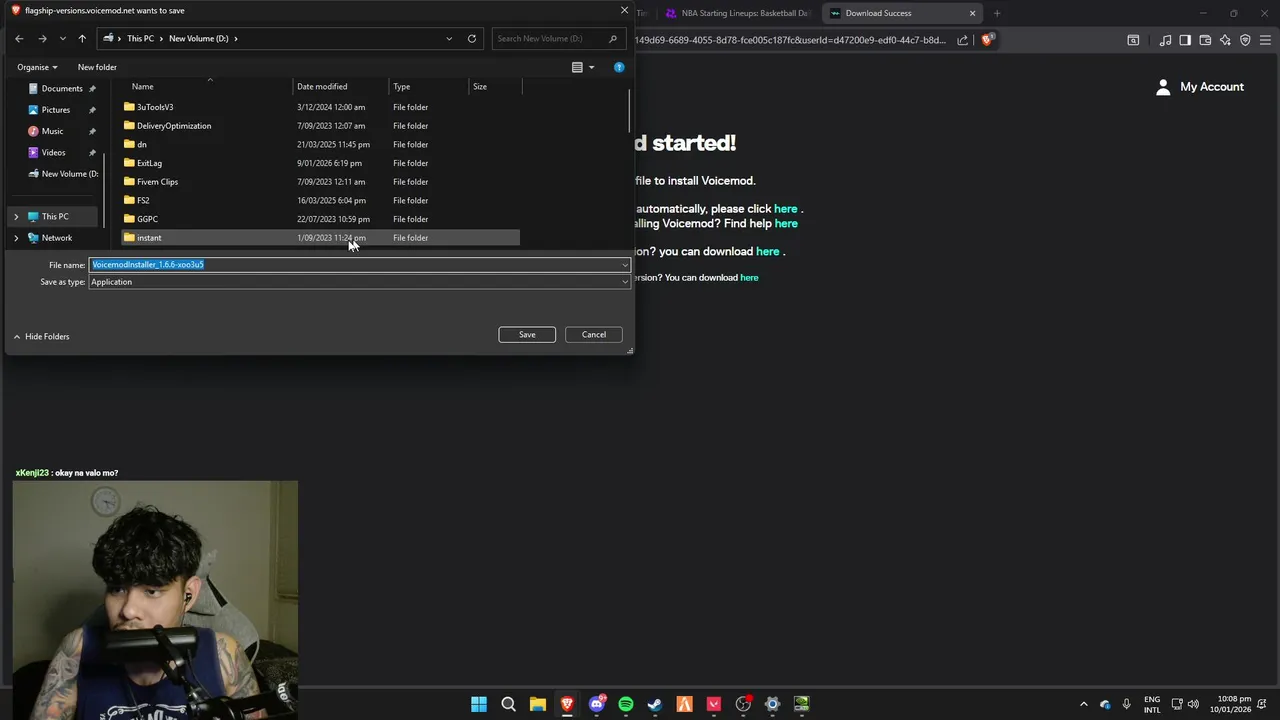
Task: Expand the address bar path history dropdown
Action: pyautogui.click(x=449, y=38)
